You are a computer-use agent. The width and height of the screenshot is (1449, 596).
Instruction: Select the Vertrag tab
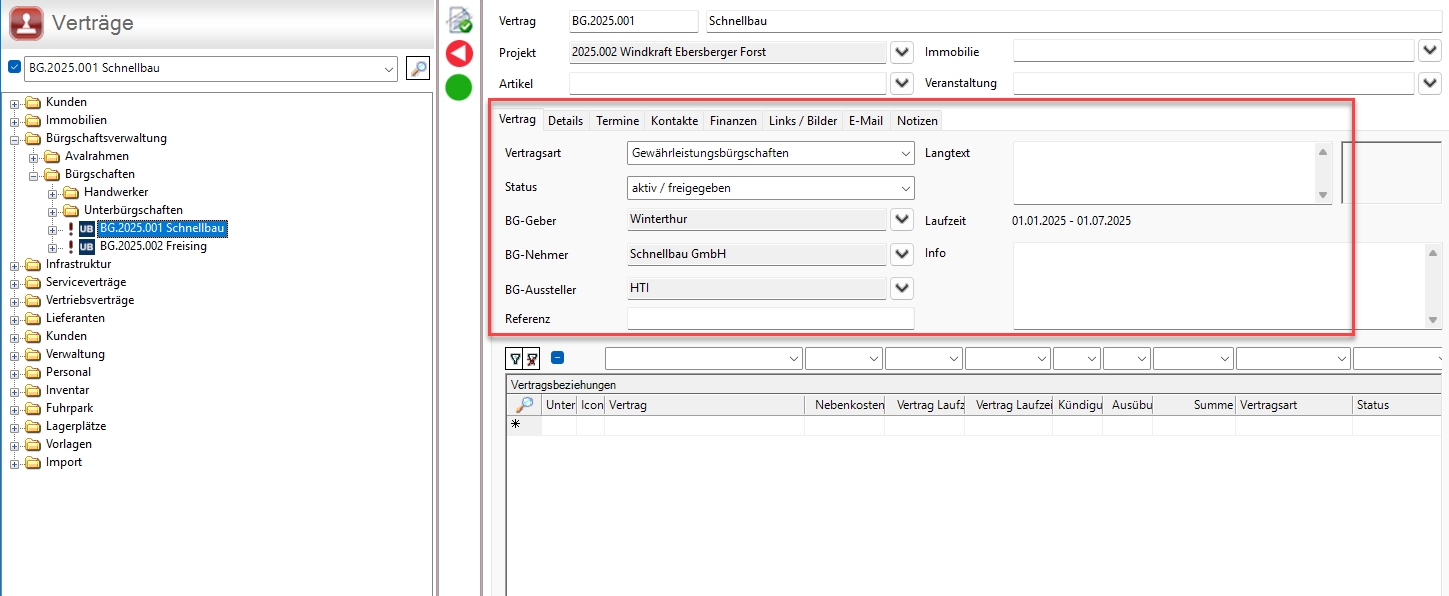click(x=517, y=119)
